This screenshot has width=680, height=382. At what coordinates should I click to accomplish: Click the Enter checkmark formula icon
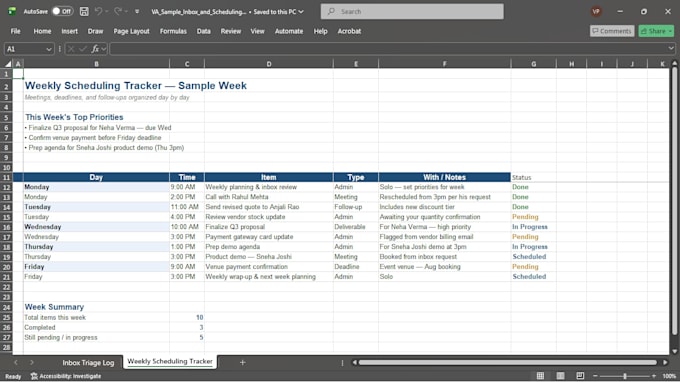83,49
